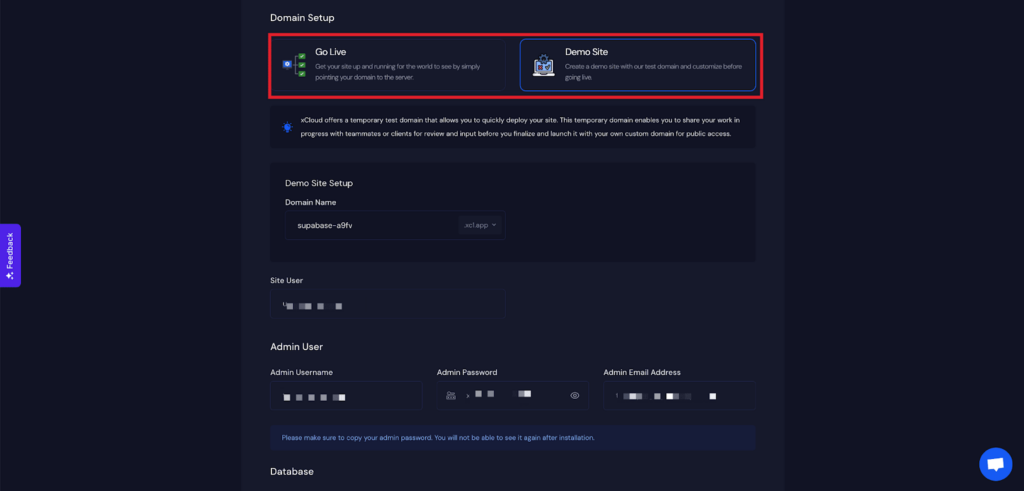This screenshot has height=491, width=1024.
Task: Click the Demo Site Setup heading
Action: click(x=319, y=183)
